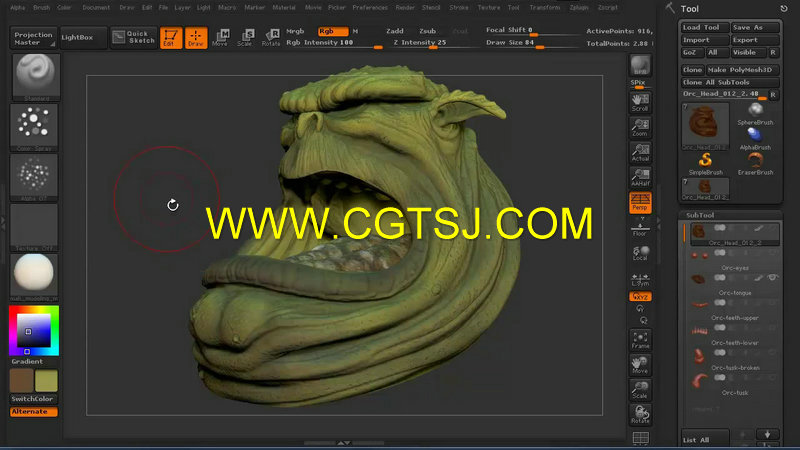Image resolution: width=800 pixels, height=450 pixels.
Task: Choose the AlphaBrush tool
Action: pyautogui.click(x=755, y=139)
